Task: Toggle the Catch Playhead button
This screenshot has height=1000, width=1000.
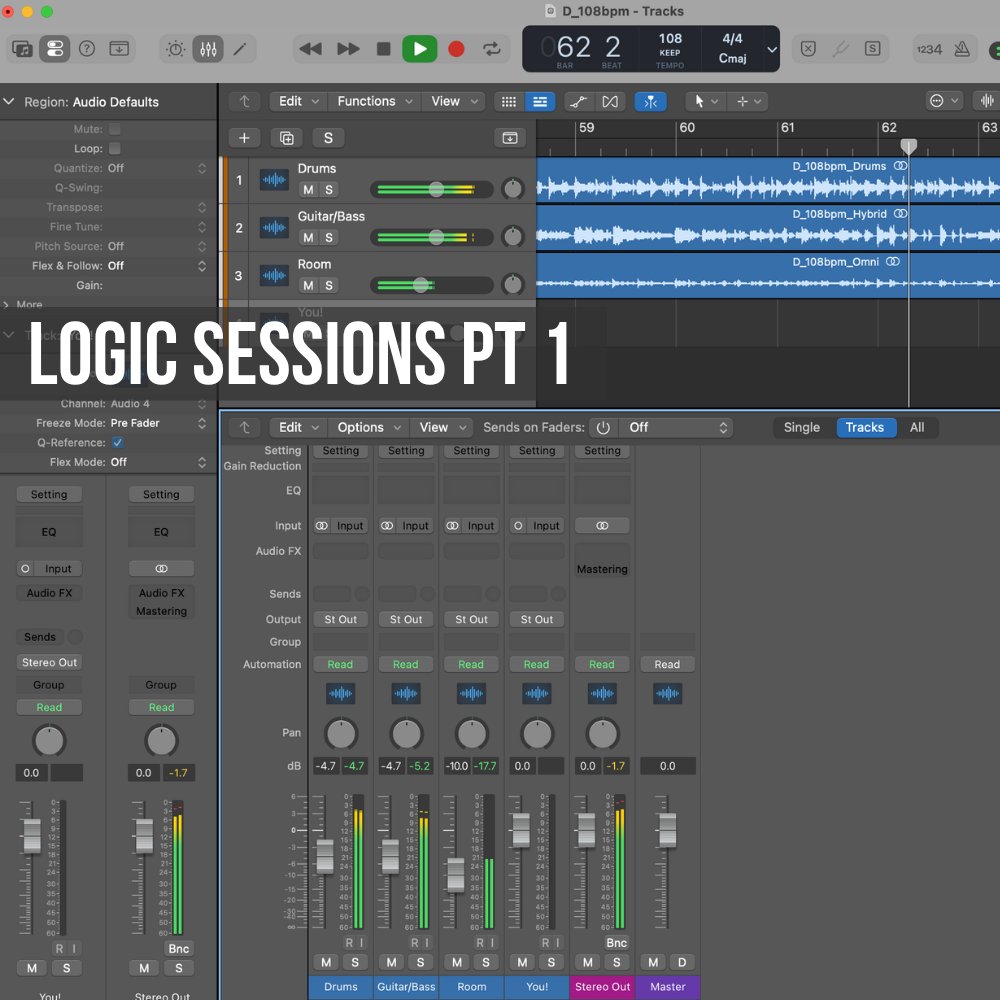Action: tap(651, 102)
